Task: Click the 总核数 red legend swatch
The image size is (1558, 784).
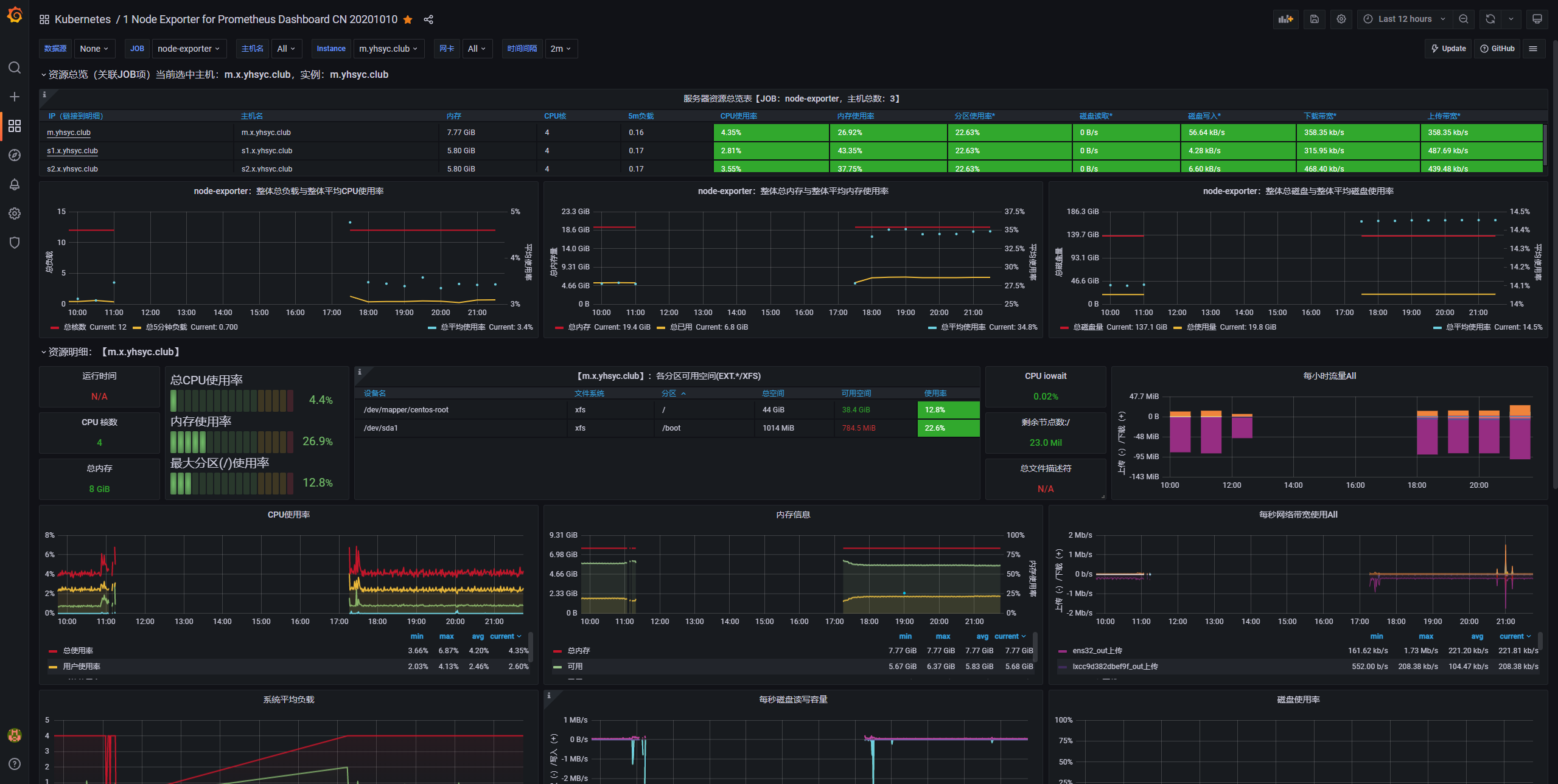Action: pos(55,327)
